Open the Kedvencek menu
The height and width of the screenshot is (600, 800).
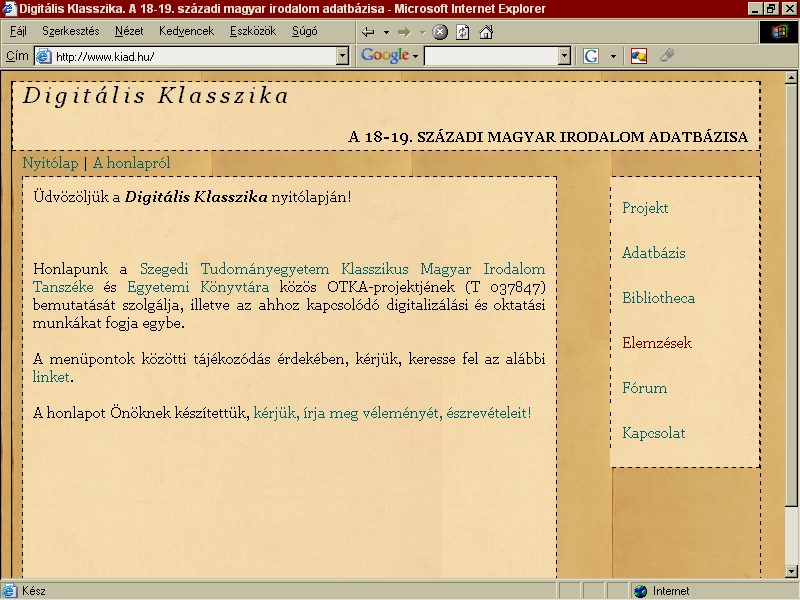tap(186, 31)
